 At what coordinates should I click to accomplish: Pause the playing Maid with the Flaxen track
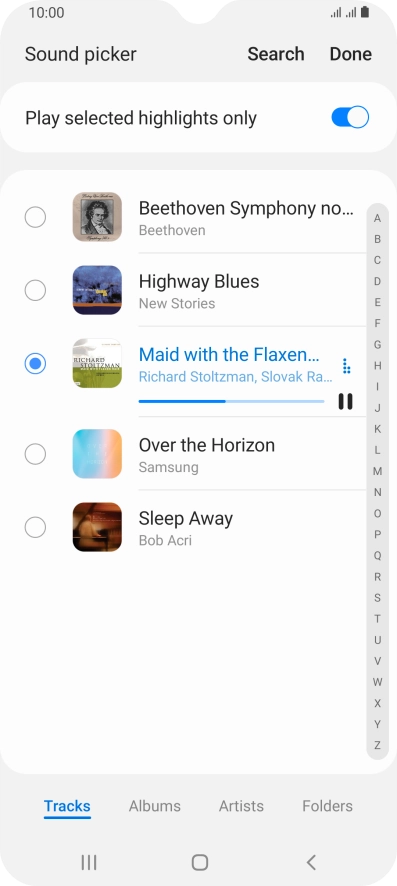click(345, 401)
